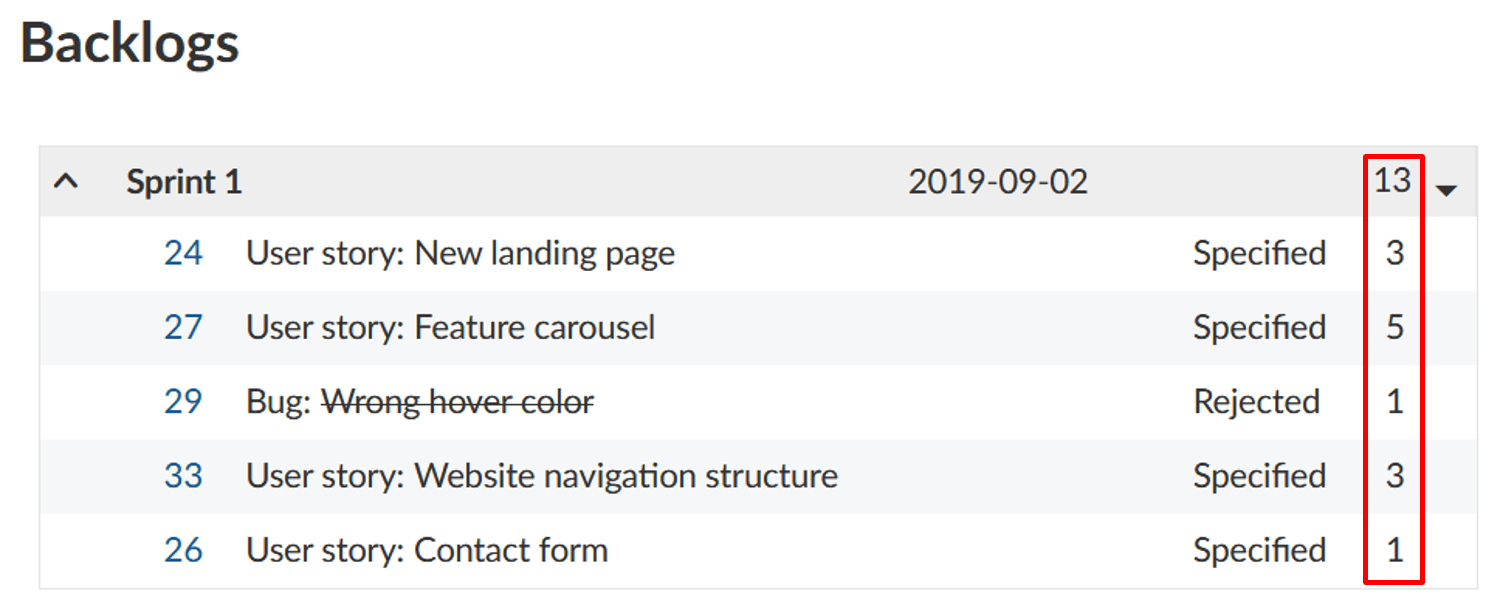
Task: Click the Sprint 1 title label
Action: coord(184,182)
